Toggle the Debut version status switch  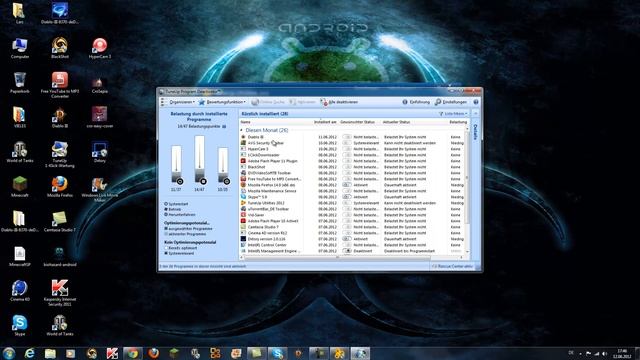[347, 239]
